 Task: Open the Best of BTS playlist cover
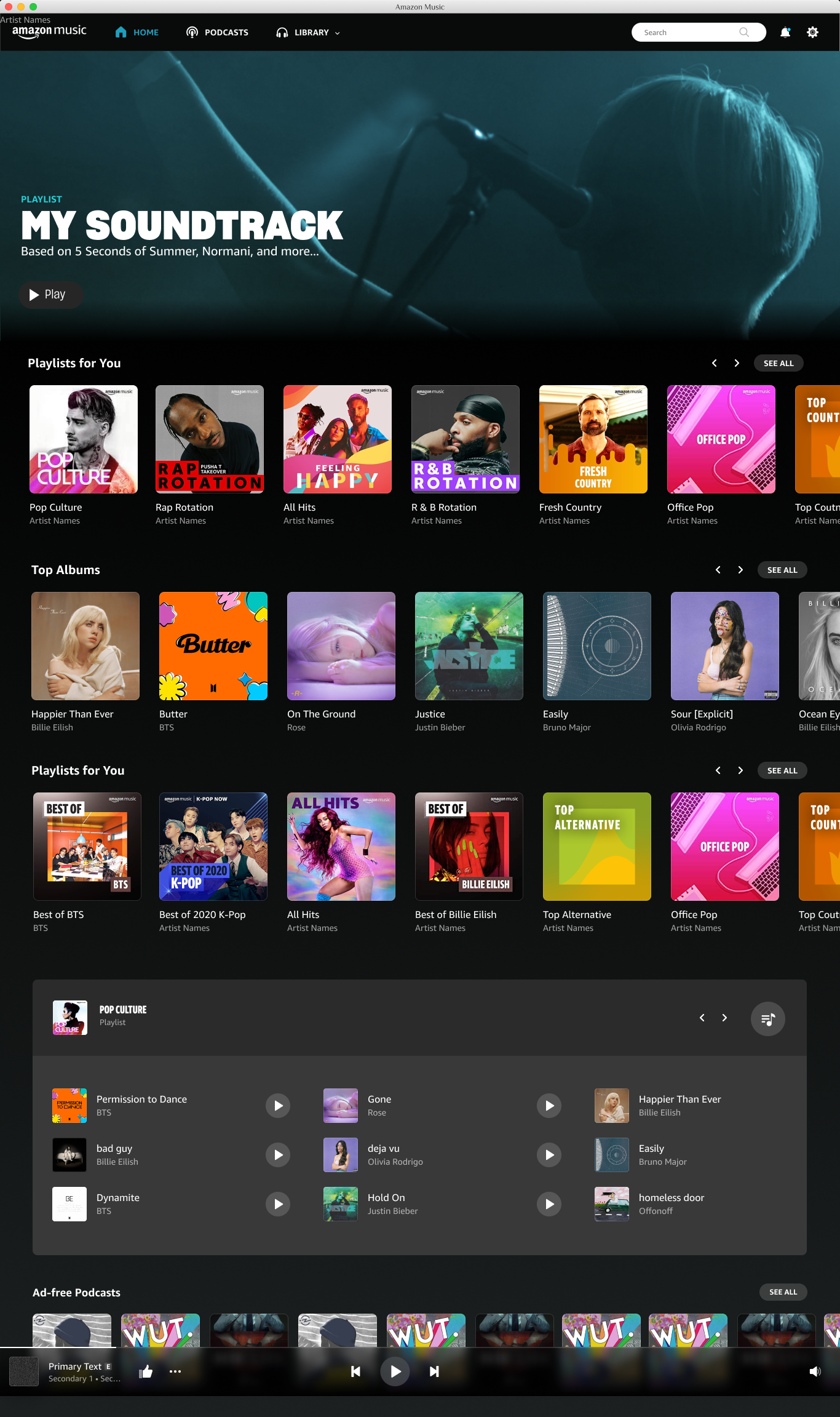87,847
